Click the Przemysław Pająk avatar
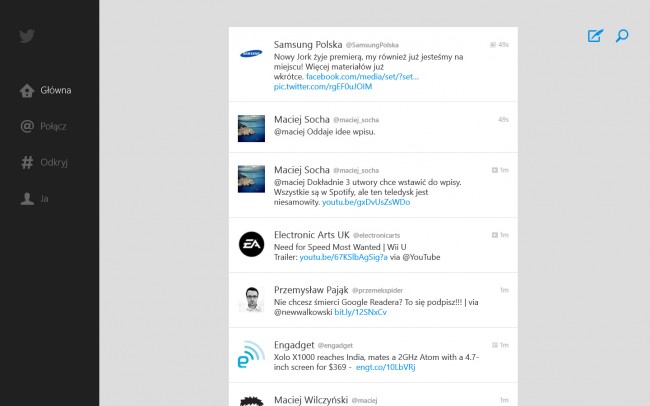The height and width of the screenshot is (406, 650). pos(251,299)
